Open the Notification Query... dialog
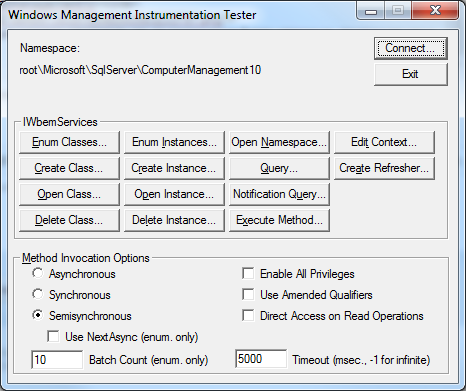 (279, 194)
